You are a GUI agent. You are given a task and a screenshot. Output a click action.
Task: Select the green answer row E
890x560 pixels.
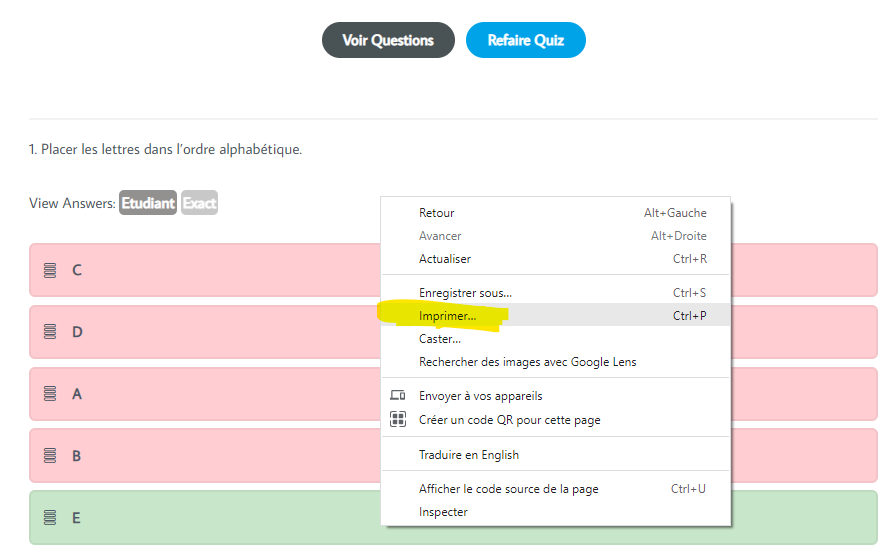[x=454, y=517]
